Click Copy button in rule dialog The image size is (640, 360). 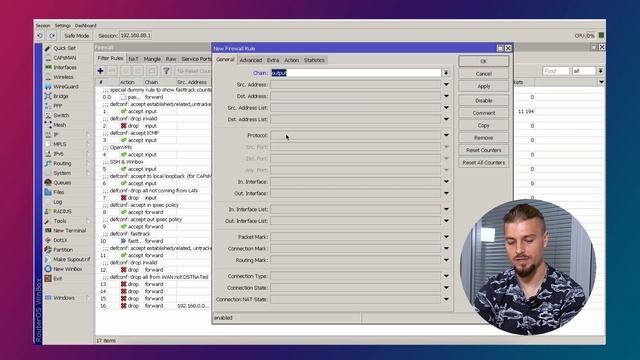(484, 125)
